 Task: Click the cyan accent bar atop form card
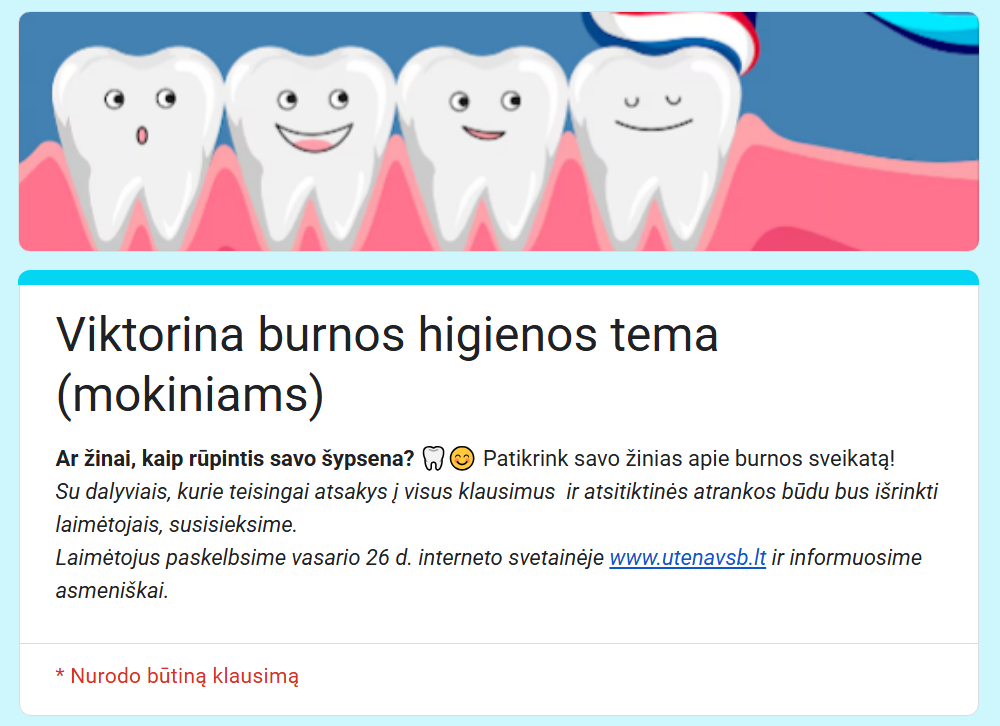click(x=498, y=277)
